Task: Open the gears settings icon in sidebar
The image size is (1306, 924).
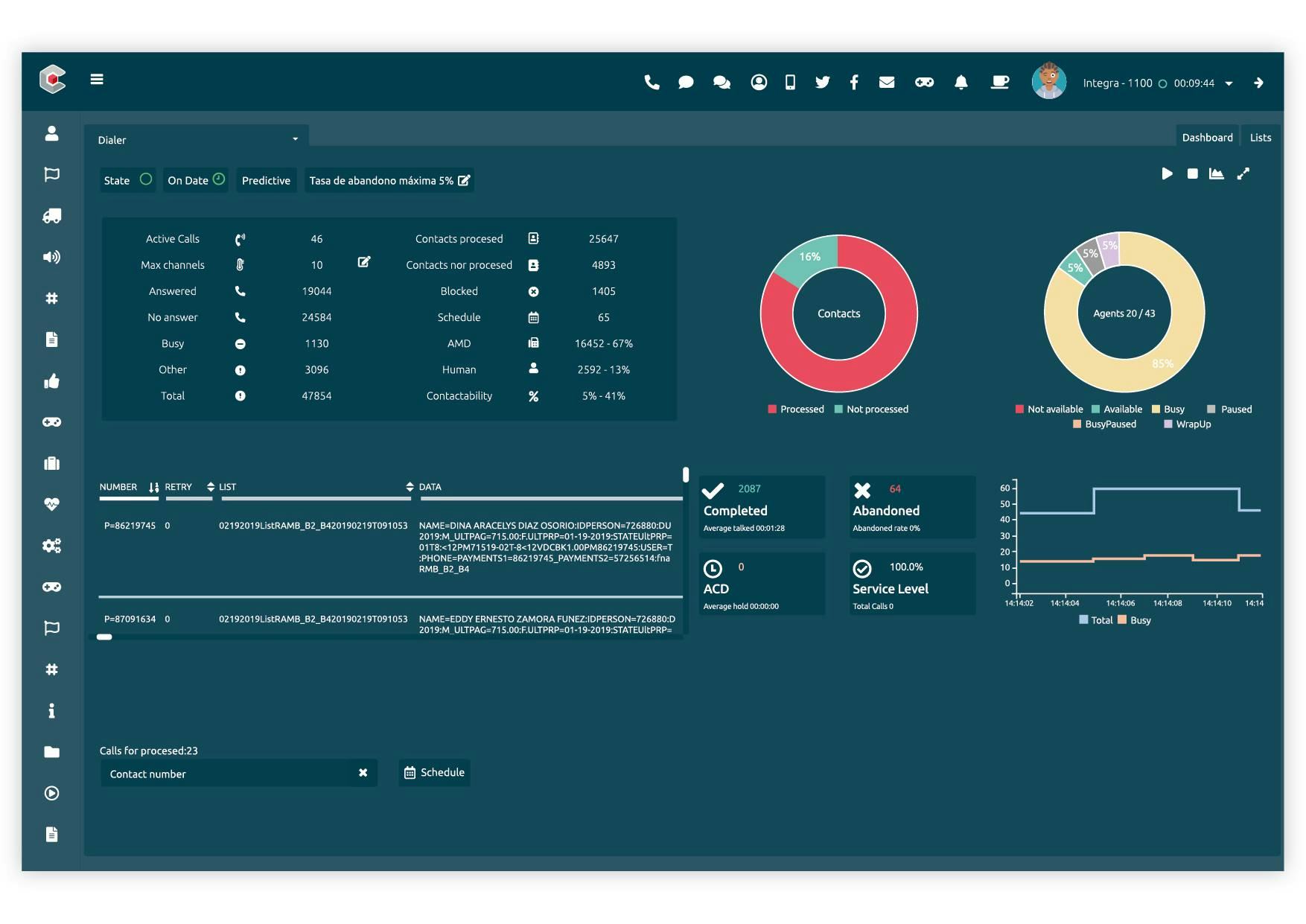Action: (x=51, y=546)
